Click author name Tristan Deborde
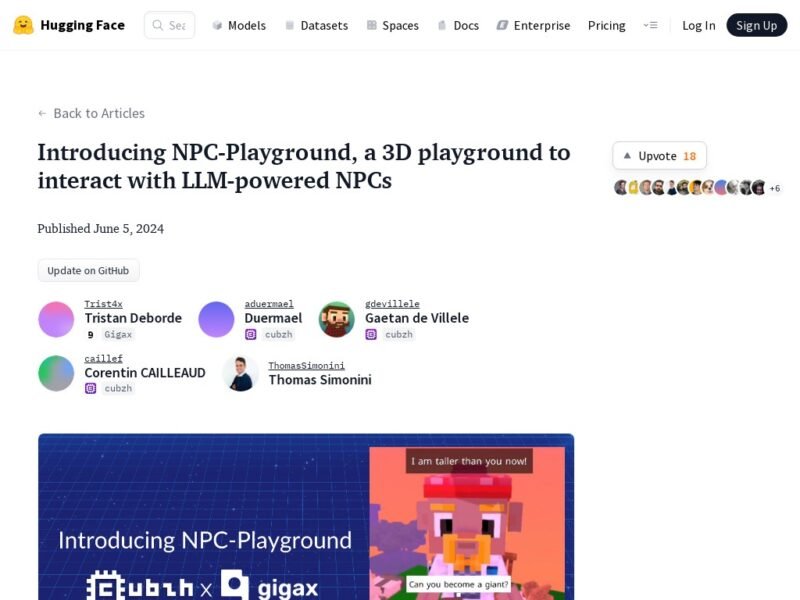The height and width of the screenshot is (600, 800). 133,318
